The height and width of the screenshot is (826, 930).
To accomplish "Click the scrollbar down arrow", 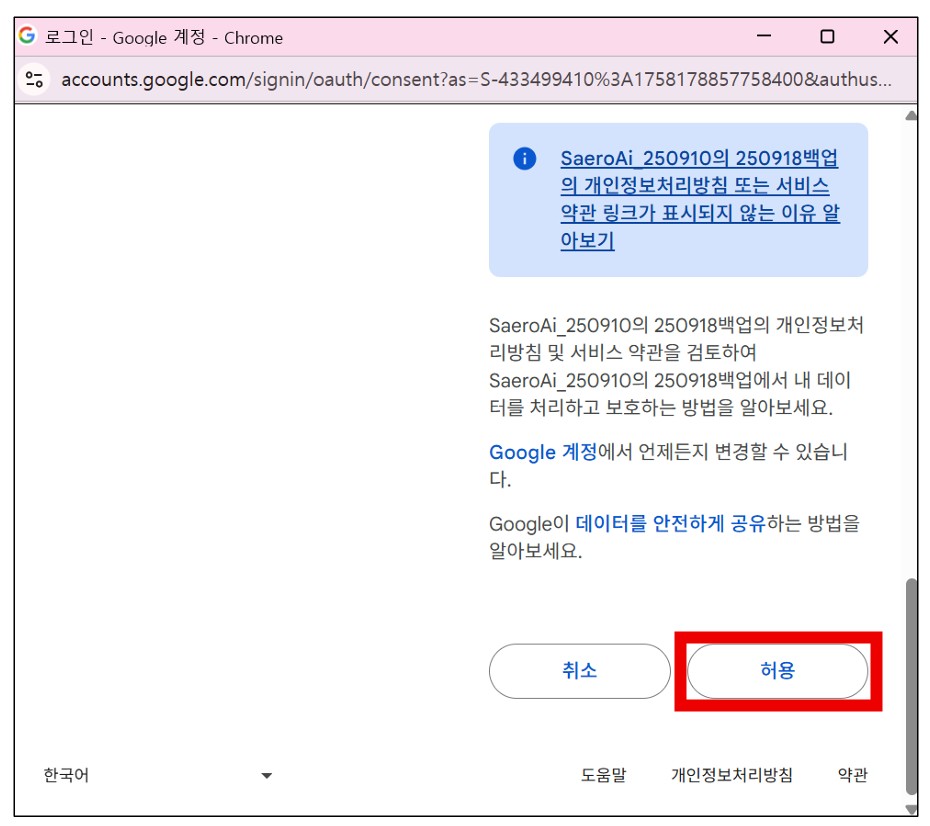I will point(912,809).
